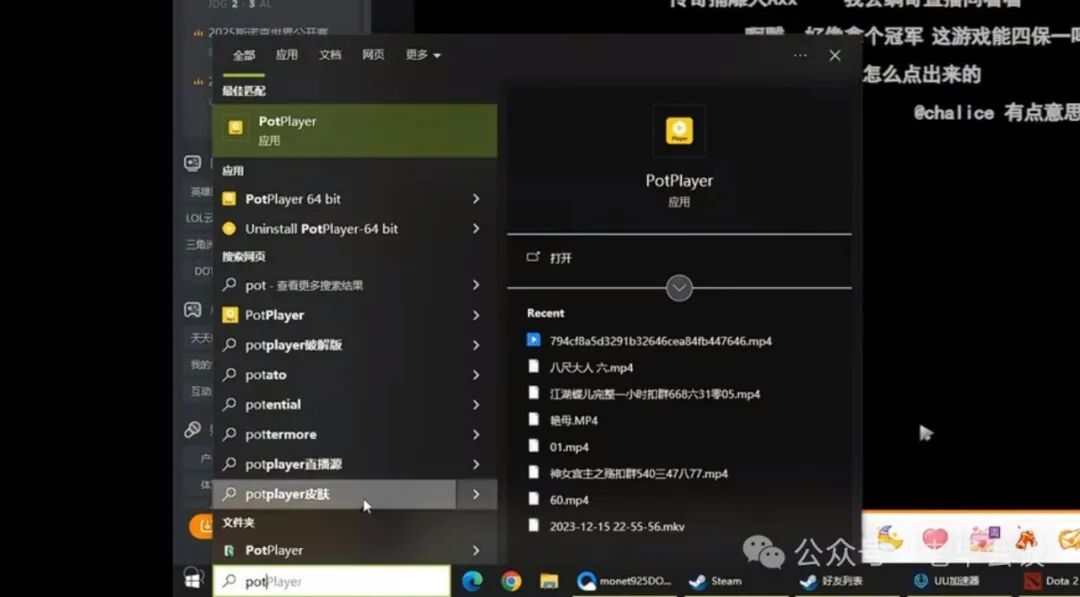This screenshot has height=597, width=1080.
Task: Switch to the monet925DO... taskbar window
Action: point(624,581)
